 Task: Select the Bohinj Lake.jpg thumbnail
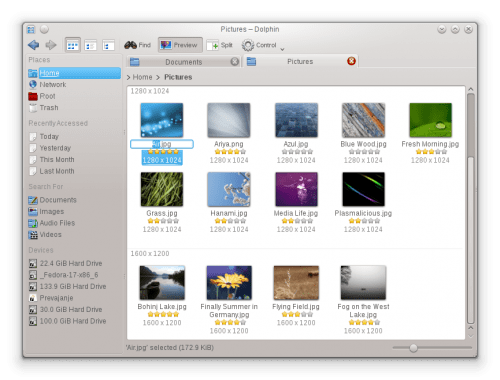(x=162, y=283)
